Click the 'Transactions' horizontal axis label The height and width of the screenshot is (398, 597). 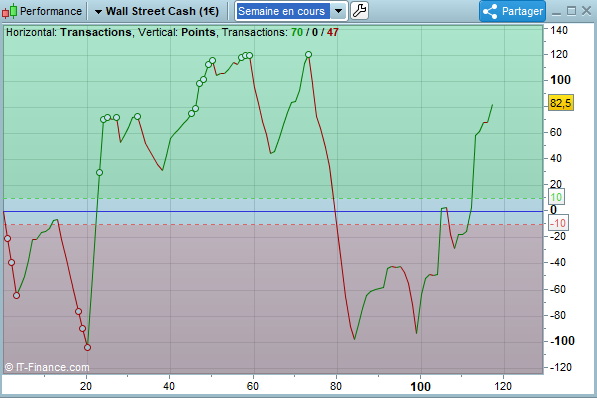(x=96, y=32)
